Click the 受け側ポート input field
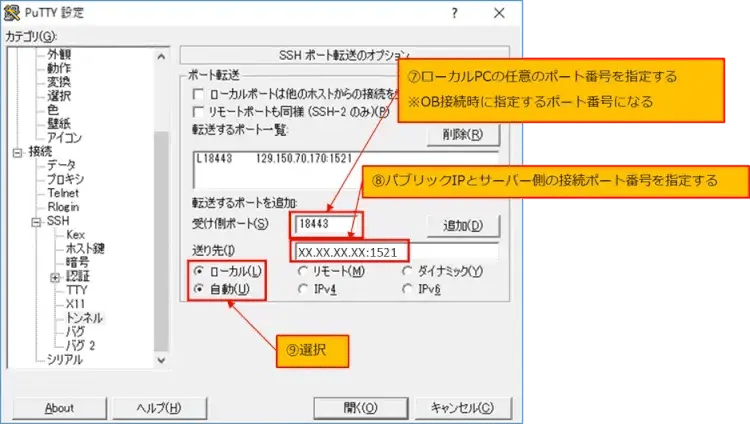The height and width of the screenshot is (424, 750). pyautogui.click(x=326, y=224)
